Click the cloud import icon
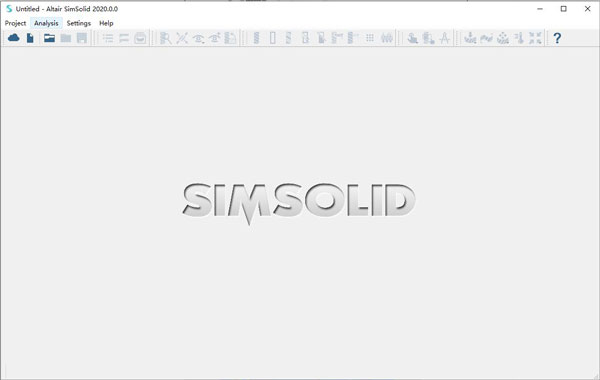 pyautogui.click(x=14, y=38)
